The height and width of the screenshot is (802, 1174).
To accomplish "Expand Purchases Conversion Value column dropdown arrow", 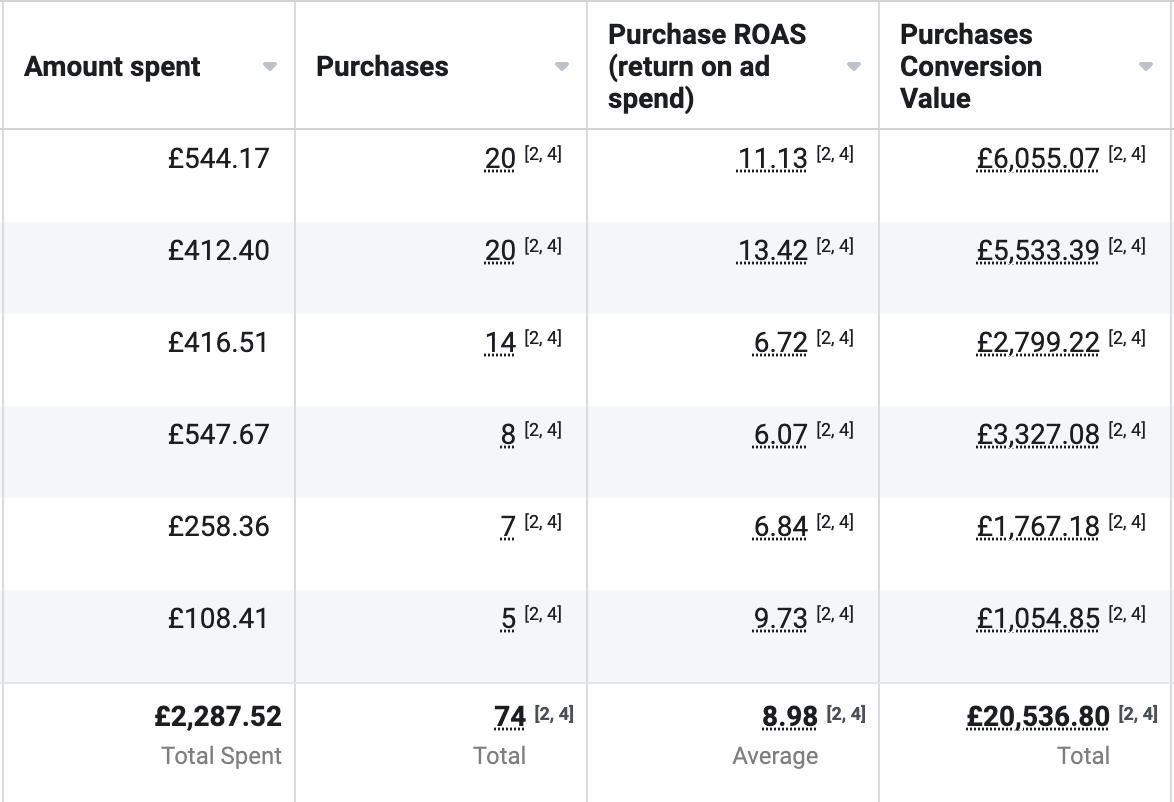I will [1145, 67].
